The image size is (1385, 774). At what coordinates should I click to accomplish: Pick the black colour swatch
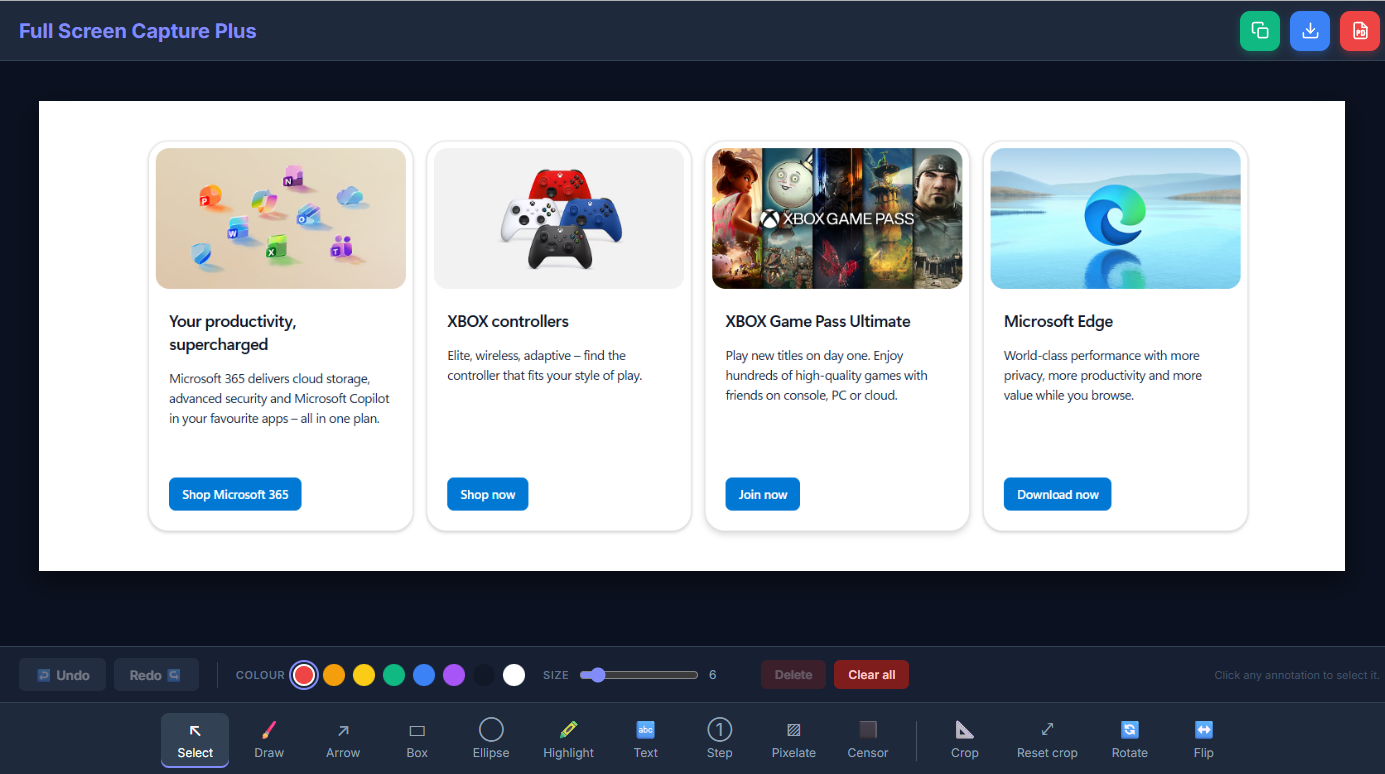tap(484, 675)
